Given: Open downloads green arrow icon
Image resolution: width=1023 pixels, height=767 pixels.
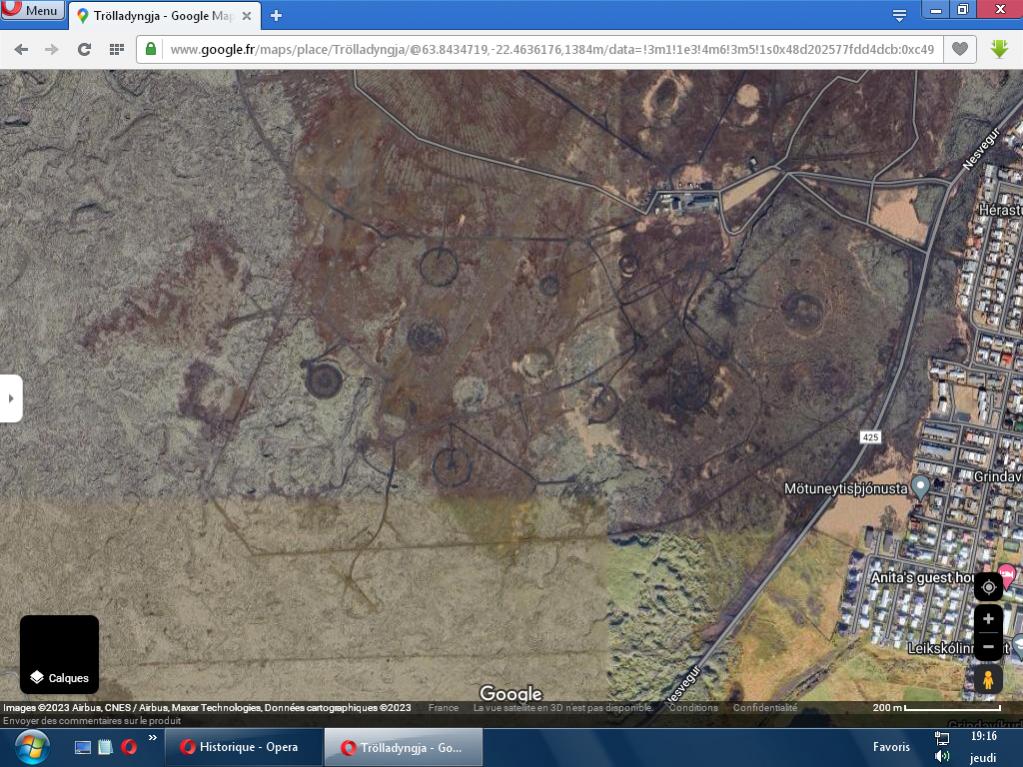Looking at the screenshot, I should [x=1000, y=49].
